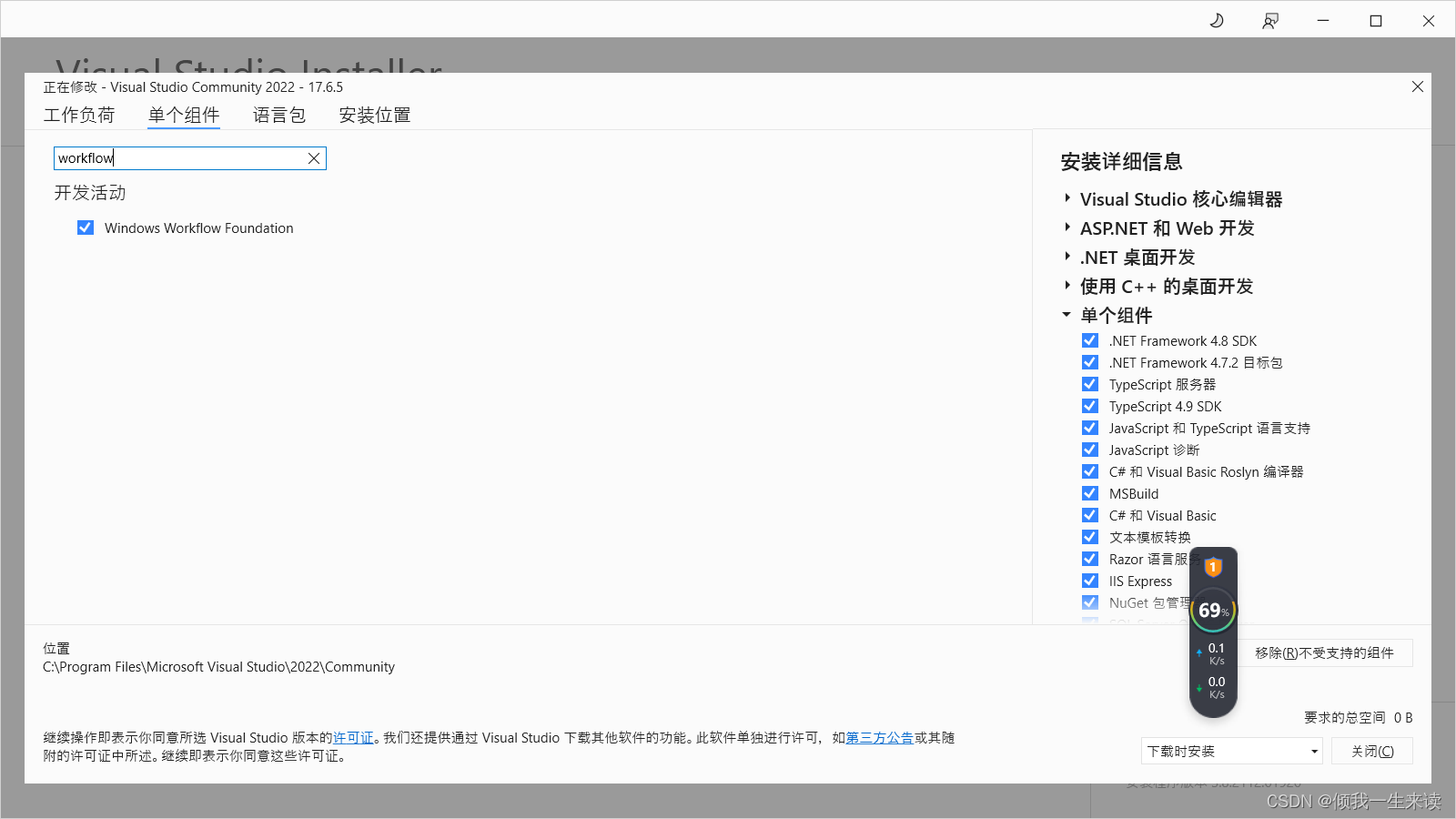Open the 许可证 link

353,738
